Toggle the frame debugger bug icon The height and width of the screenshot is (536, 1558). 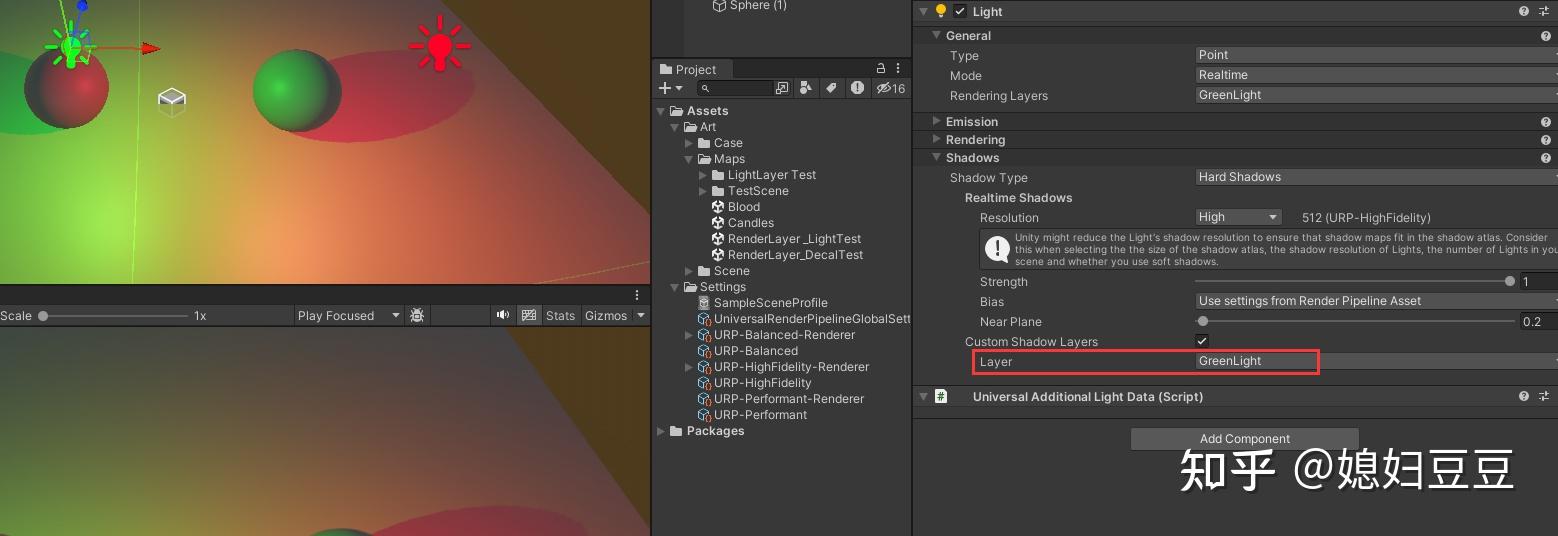click(417, 315)
